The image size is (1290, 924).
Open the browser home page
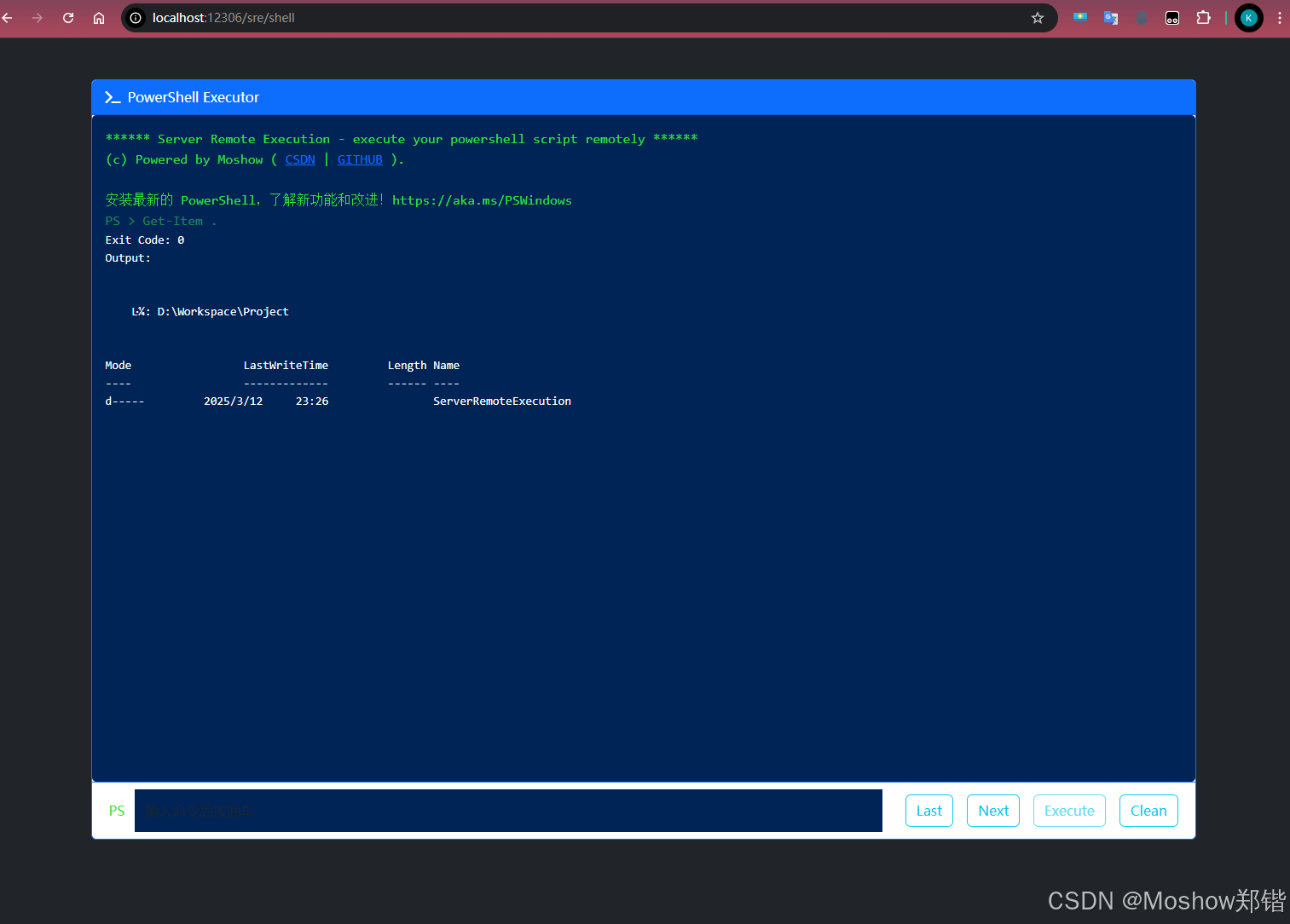tap(99, 18)
